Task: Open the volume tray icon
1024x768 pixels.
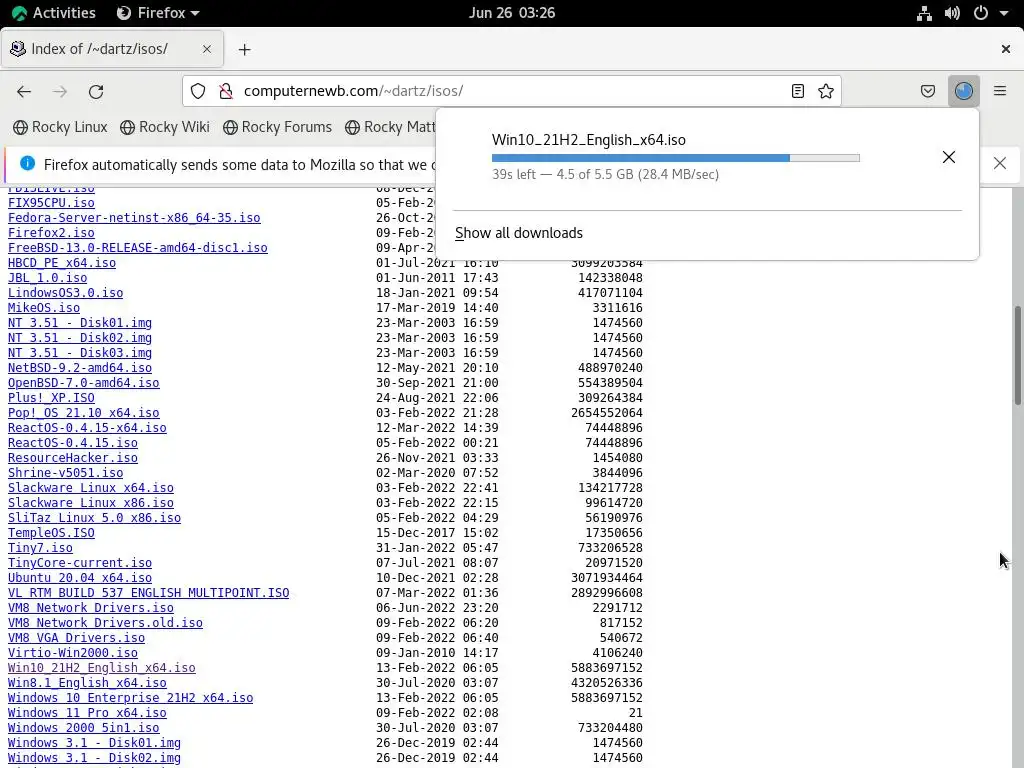Action: click(952, 13)
